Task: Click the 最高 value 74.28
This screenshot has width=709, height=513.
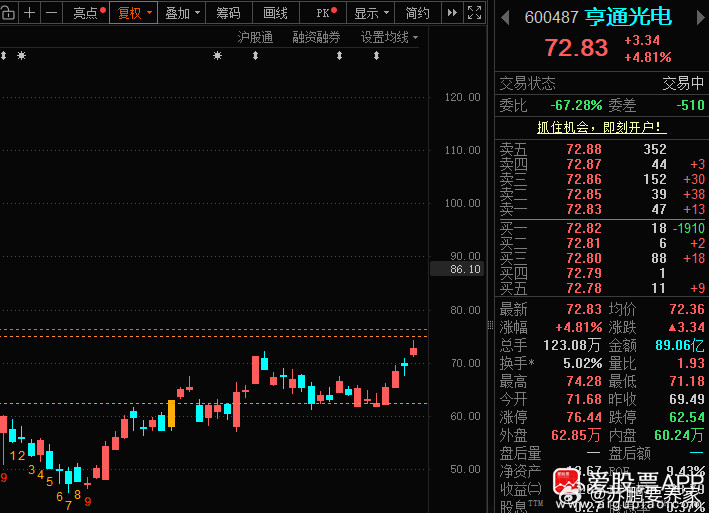Action: 584,381
